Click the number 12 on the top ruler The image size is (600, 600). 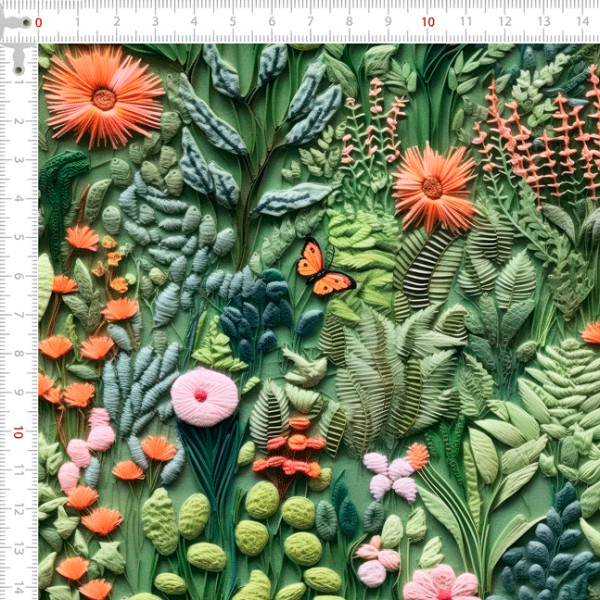point(505,21)
